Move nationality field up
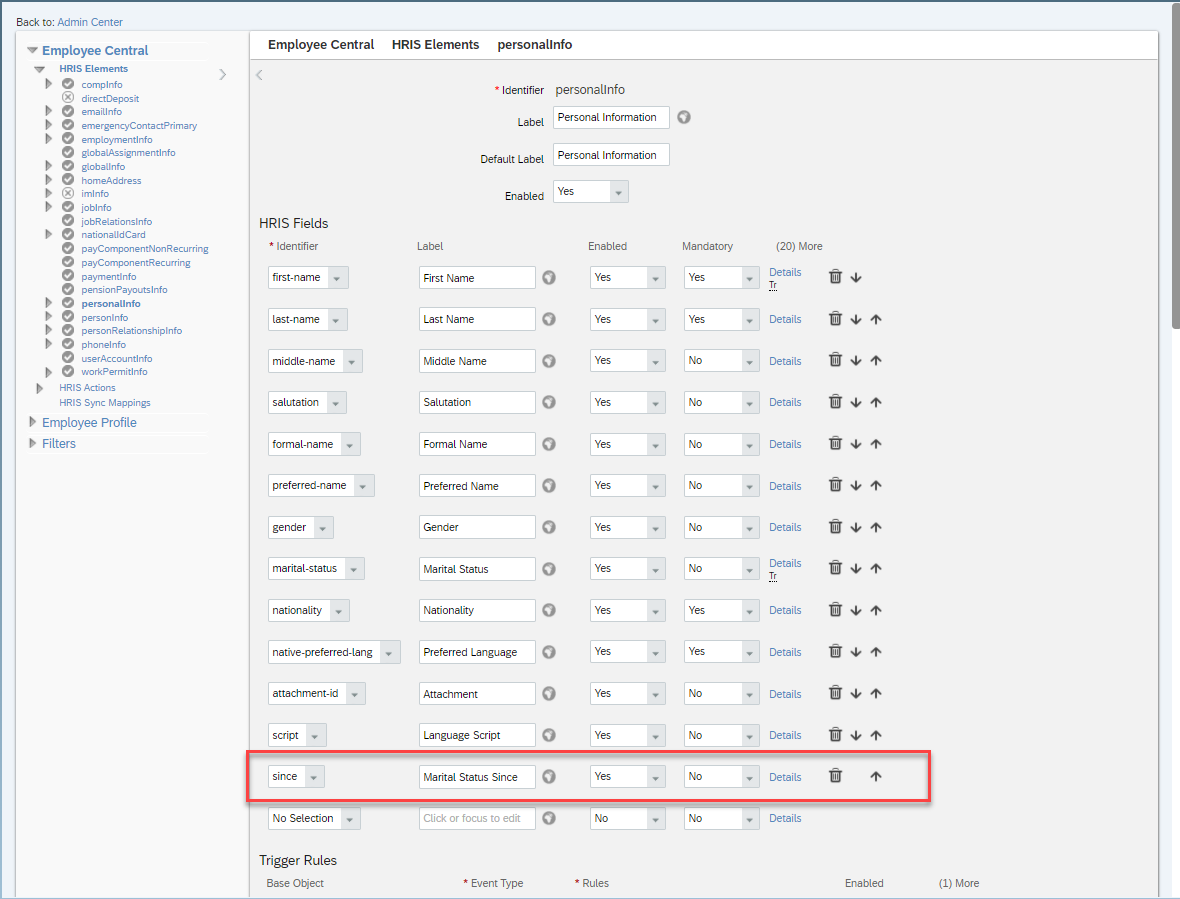Screen dimensions: 1180x899 pyautogui.click(x=876, y=610)
